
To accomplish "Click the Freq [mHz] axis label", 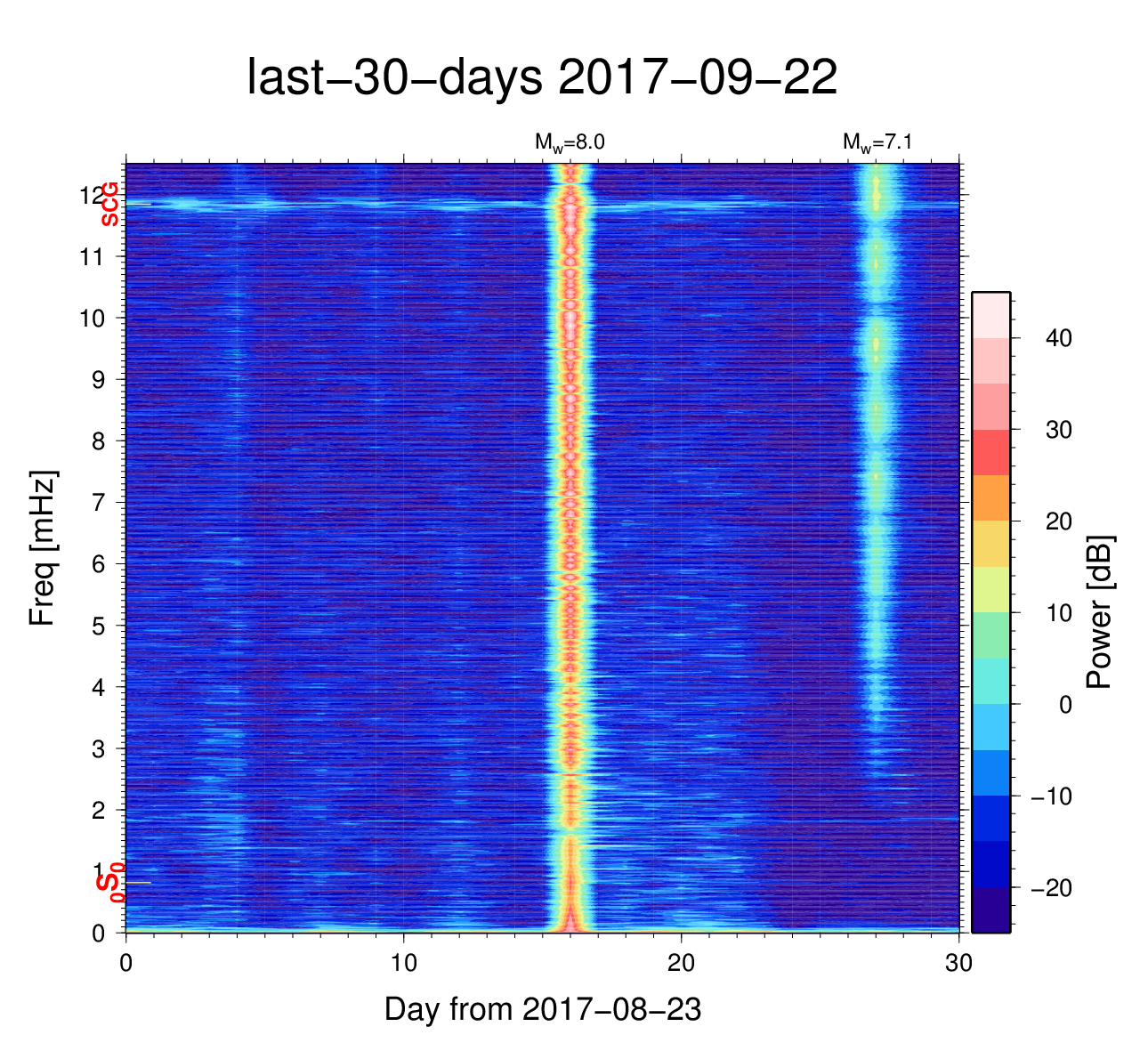I will pos(43,548).
